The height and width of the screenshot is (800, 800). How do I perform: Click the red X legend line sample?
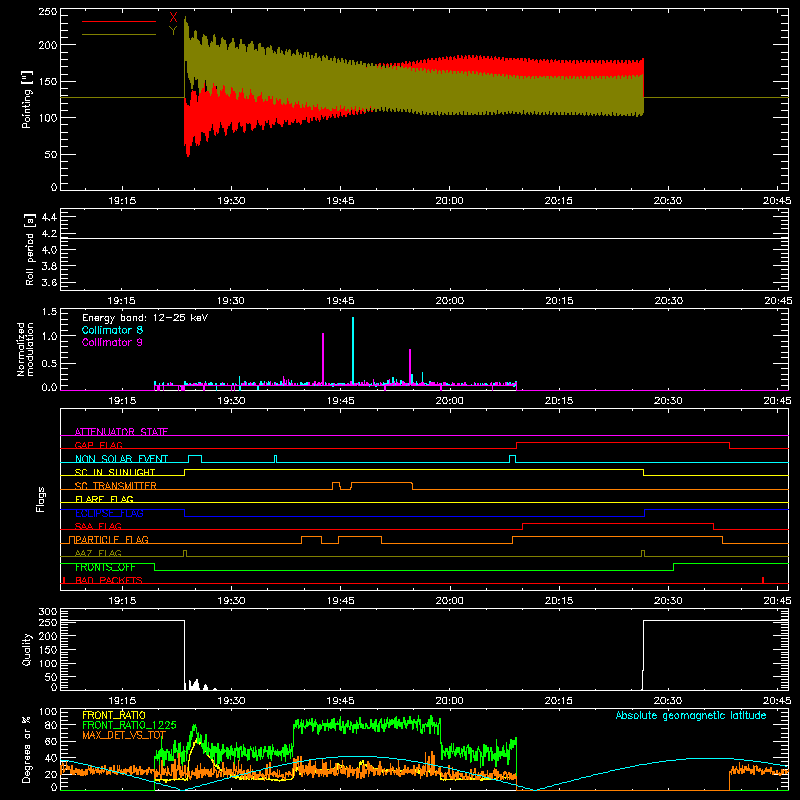pyautogui.click(x=119, y=21)
